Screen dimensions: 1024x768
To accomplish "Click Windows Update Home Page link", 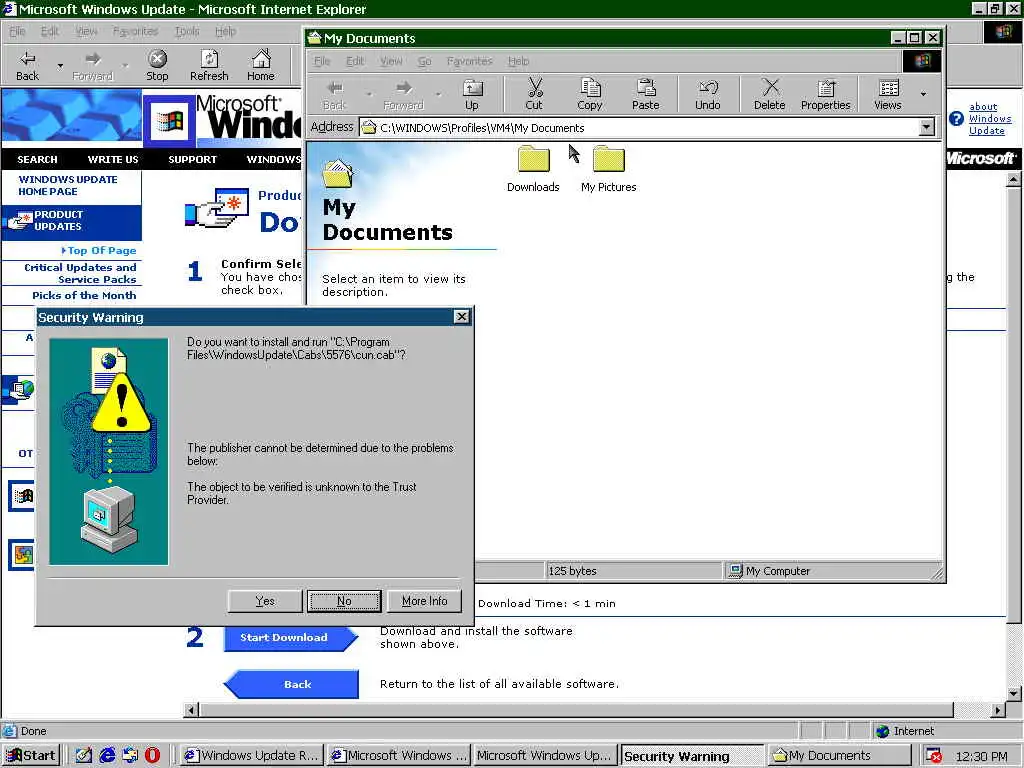I will (68, 185).
